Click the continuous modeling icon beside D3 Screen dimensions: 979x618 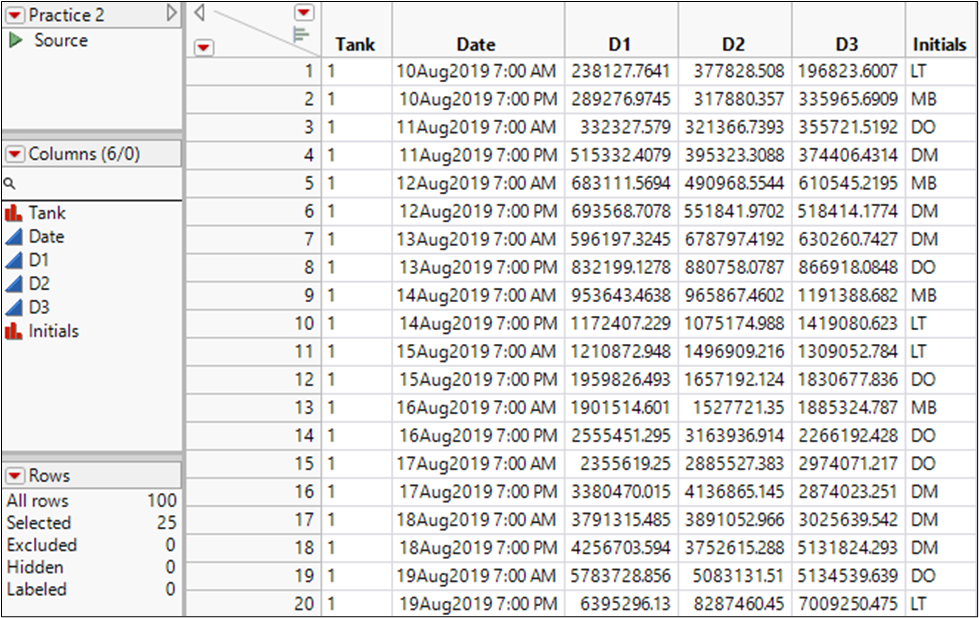13,307
